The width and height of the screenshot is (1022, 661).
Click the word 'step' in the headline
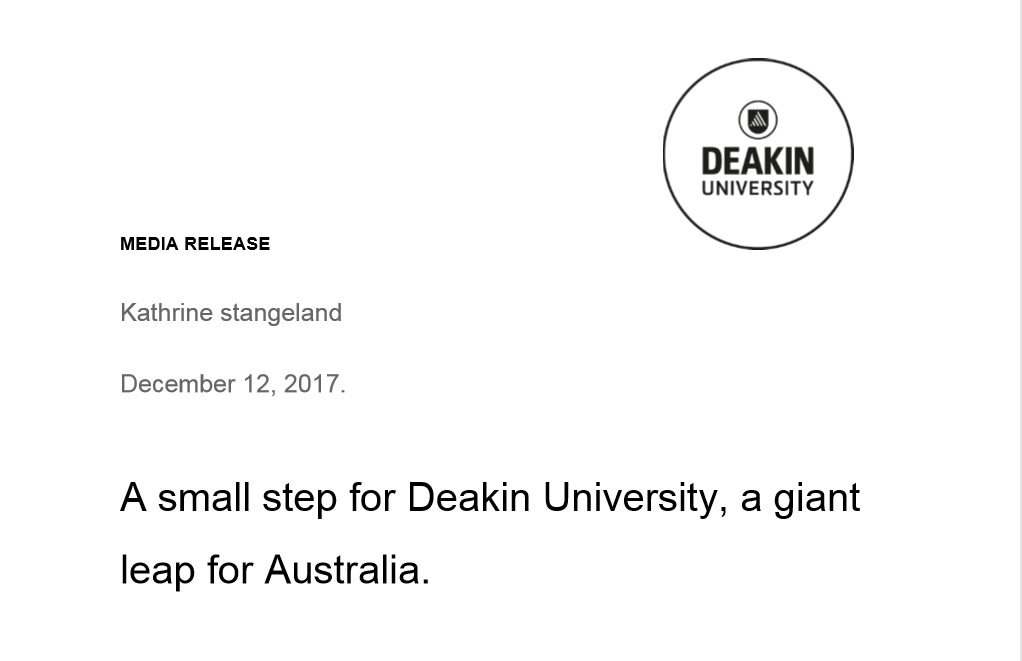(x=300, y=500)
